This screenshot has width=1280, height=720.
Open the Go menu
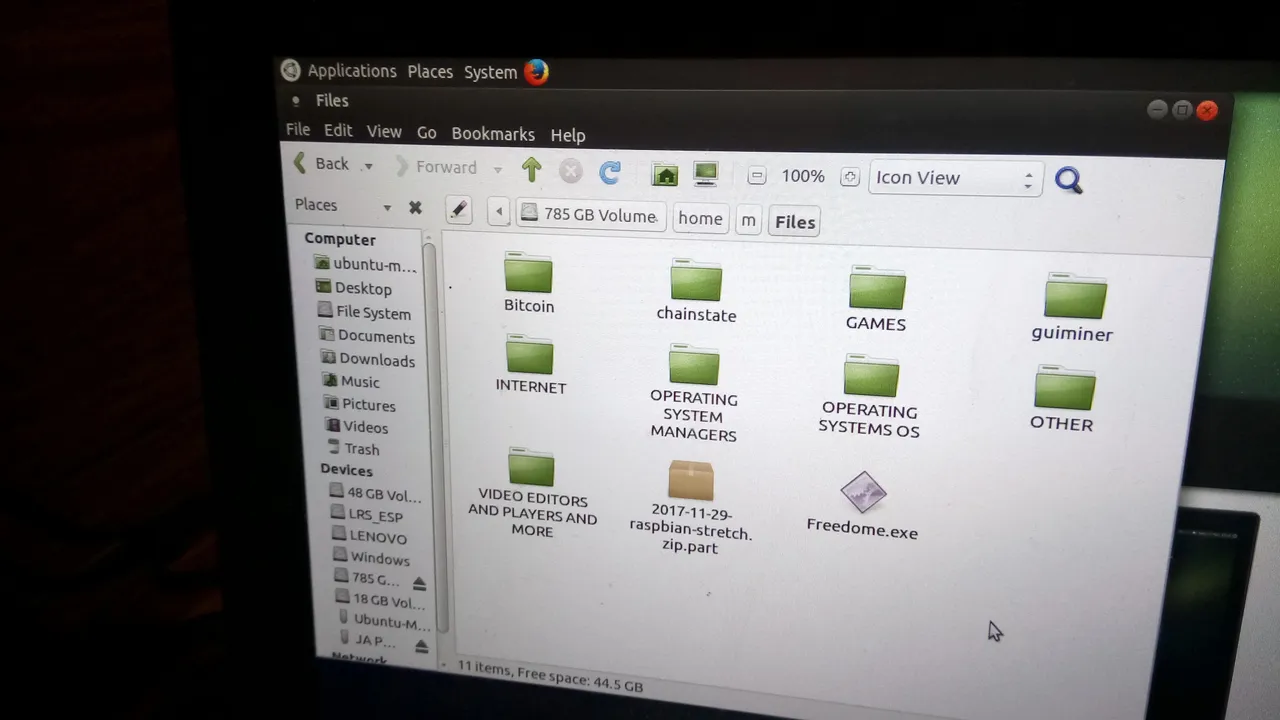pyautogui.click(x=427, y=133)
